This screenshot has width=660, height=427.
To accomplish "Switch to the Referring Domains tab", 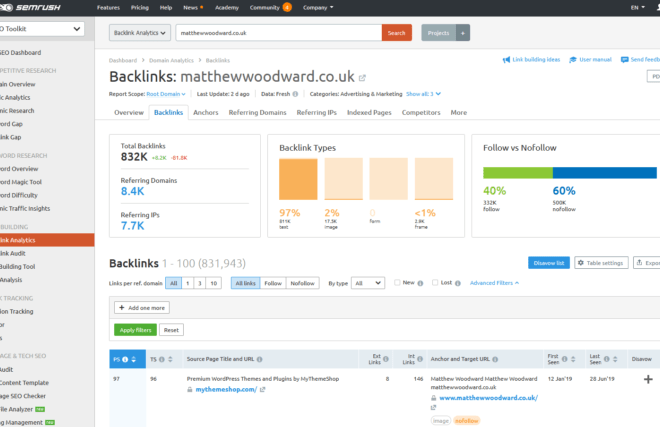I will (257, 112).
